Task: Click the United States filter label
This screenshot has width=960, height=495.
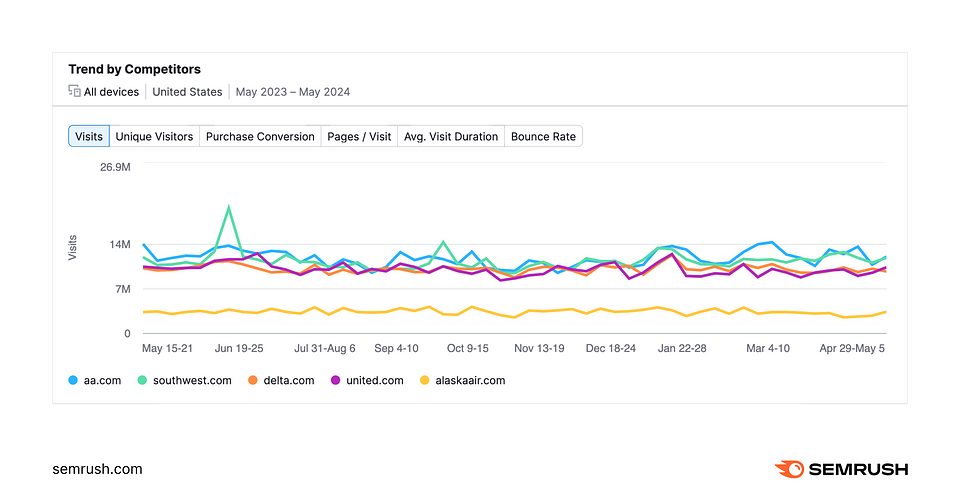Action: [187, 92]
